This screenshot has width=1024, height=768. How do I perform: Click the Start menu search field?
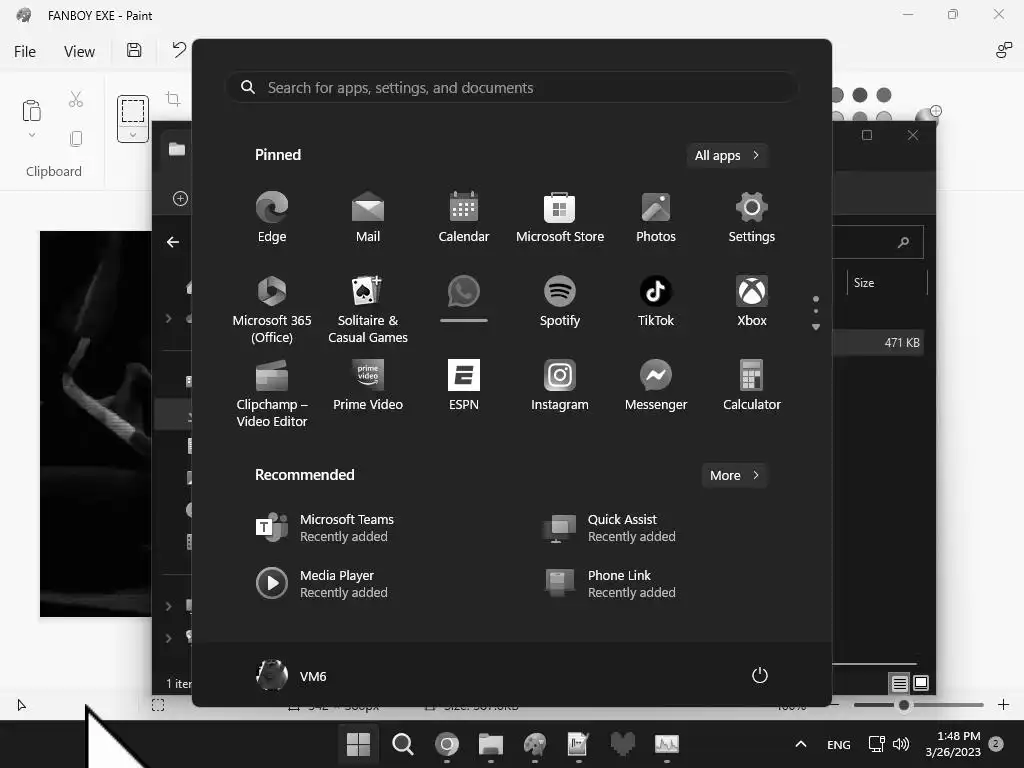[x=511, y=88]
